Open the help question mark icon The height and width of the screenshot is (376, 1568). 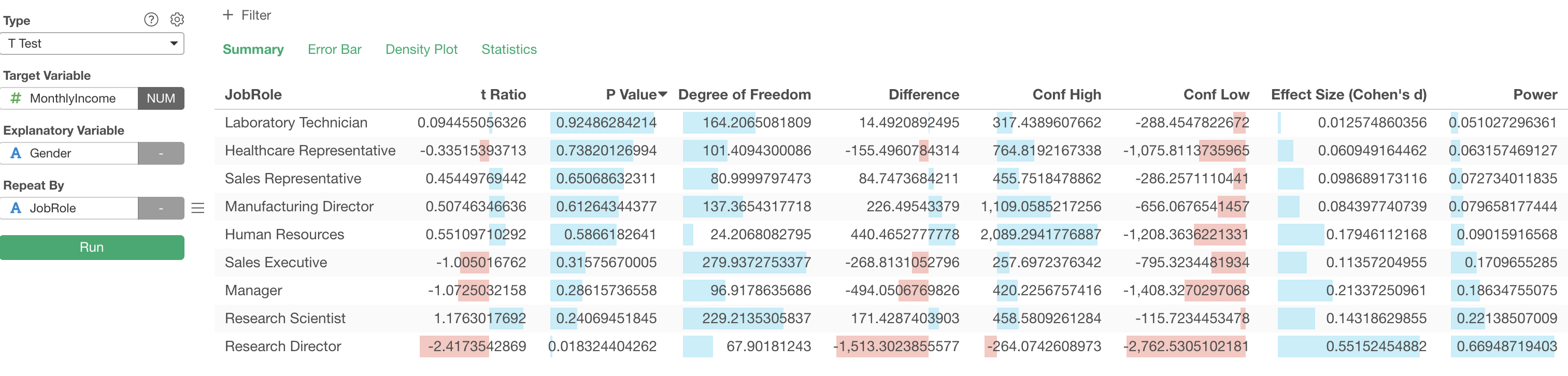pyautogui.click(x=151, y=20)
